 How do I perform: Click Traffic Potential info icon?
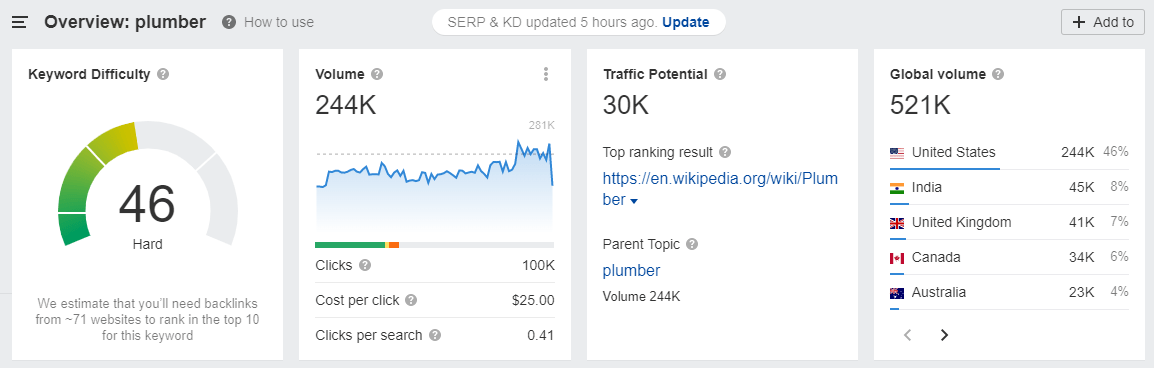coord(720,74)
